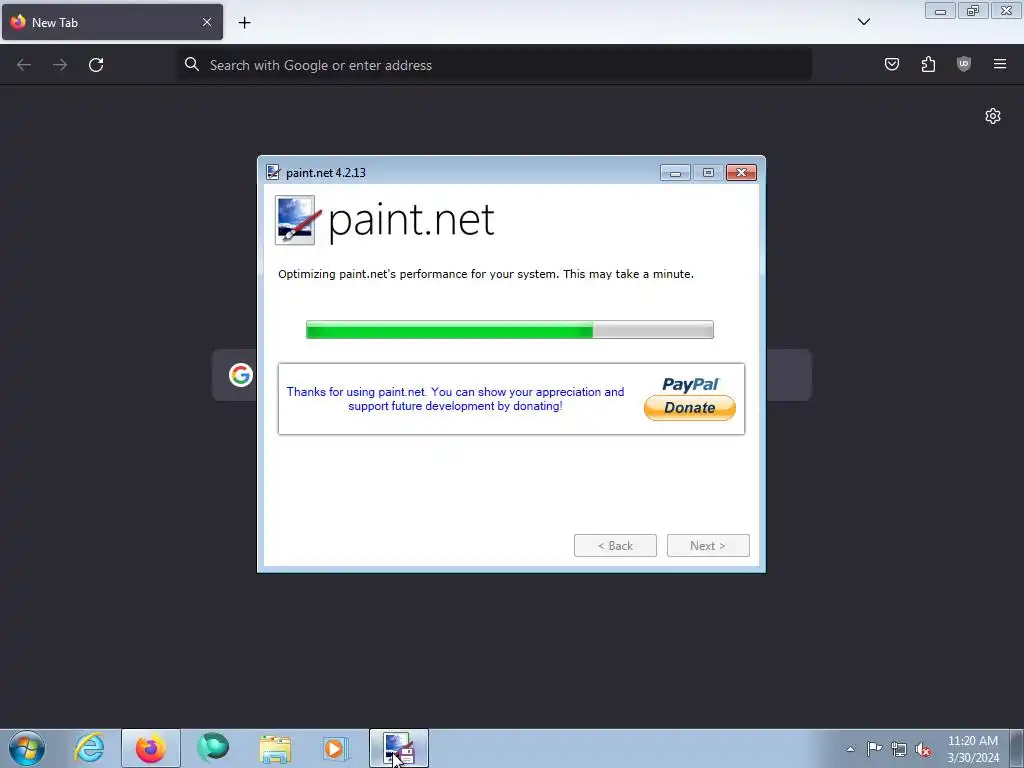The image size is (1024, 768).
Task: Open Windows Media Player from taskbar
Action: (x=337, y=748)
